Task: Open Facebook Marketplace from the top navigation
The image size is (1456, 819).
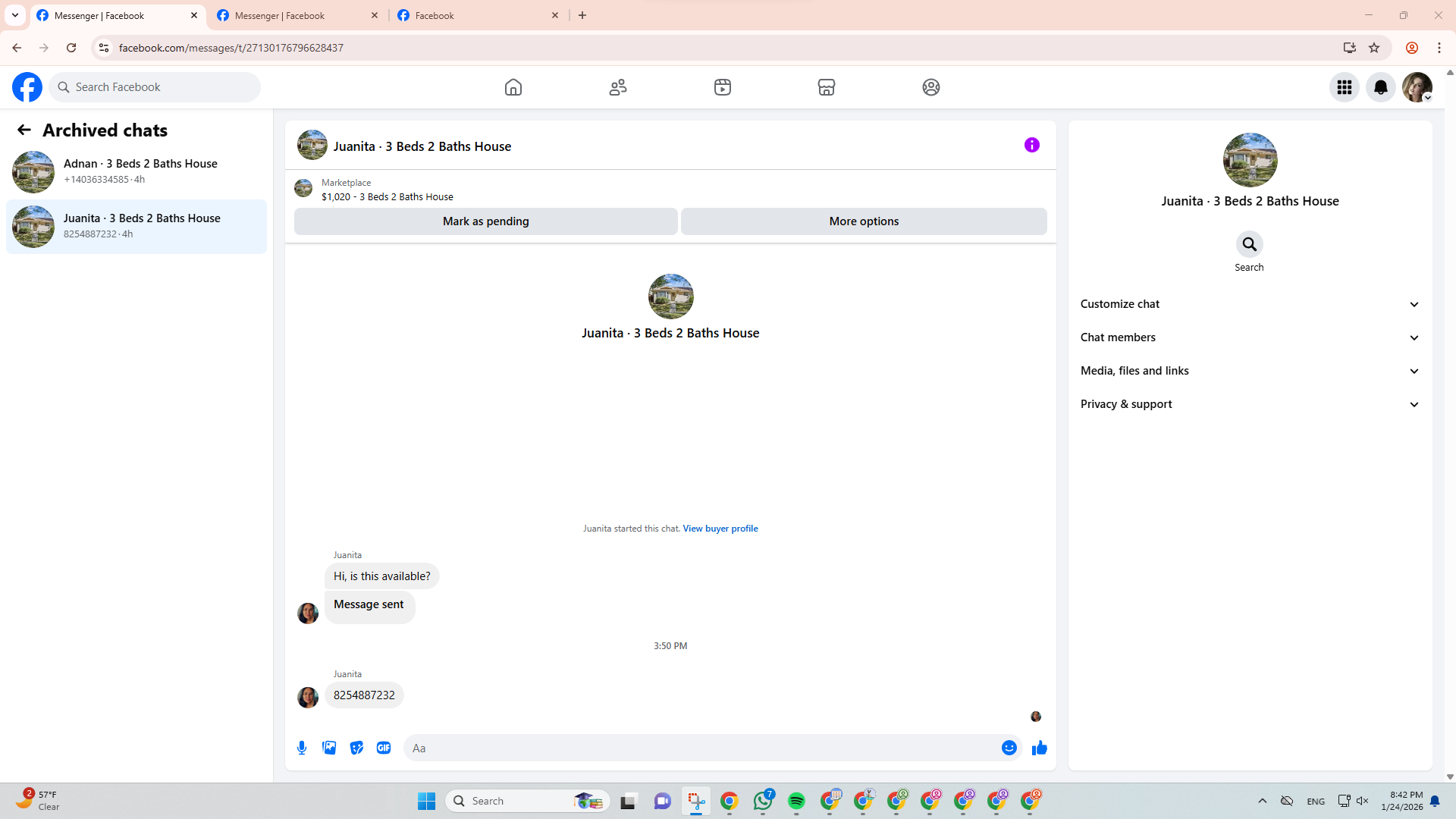Action: [827, 87]
